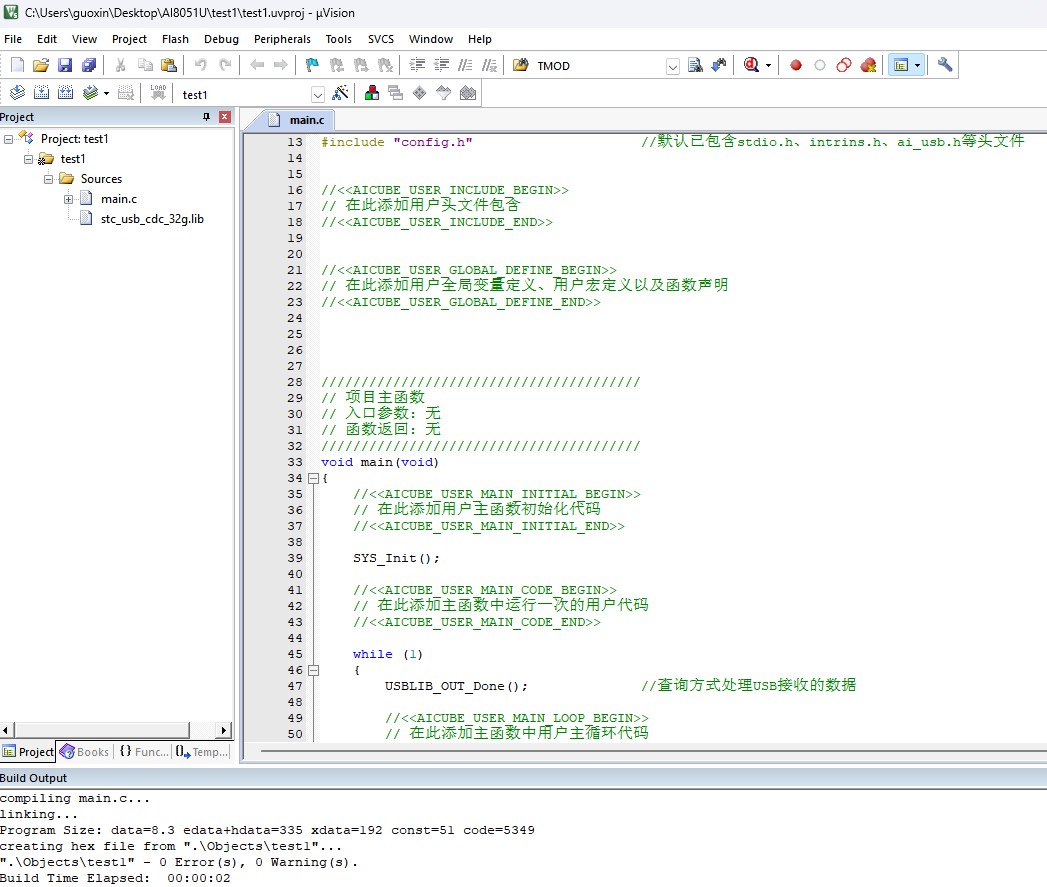
Task: Close the Project panel with the red X
Action: [x=225, y=117]
